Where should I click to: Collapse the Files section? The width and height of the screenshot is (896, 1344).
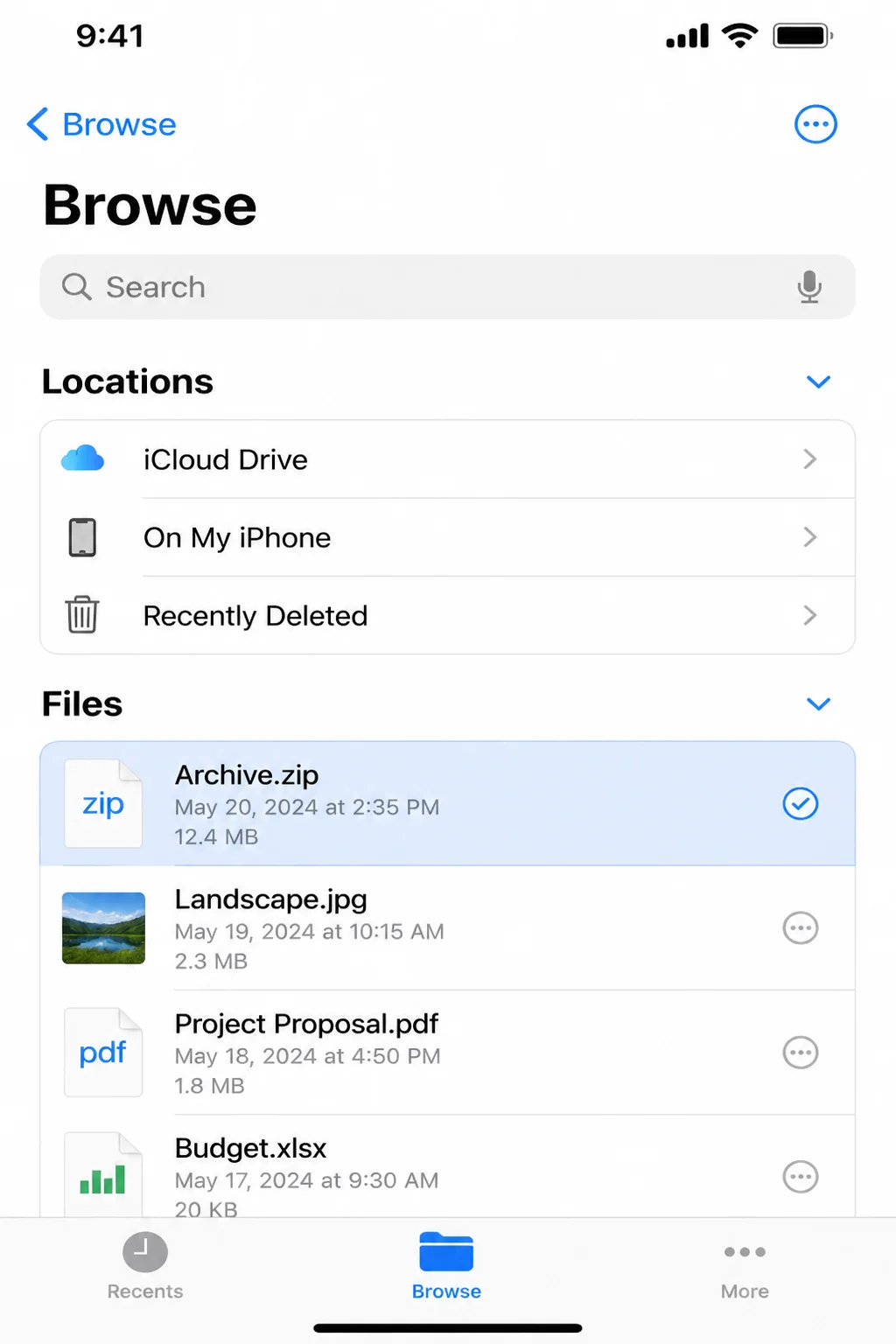click(x=818, y=703)
